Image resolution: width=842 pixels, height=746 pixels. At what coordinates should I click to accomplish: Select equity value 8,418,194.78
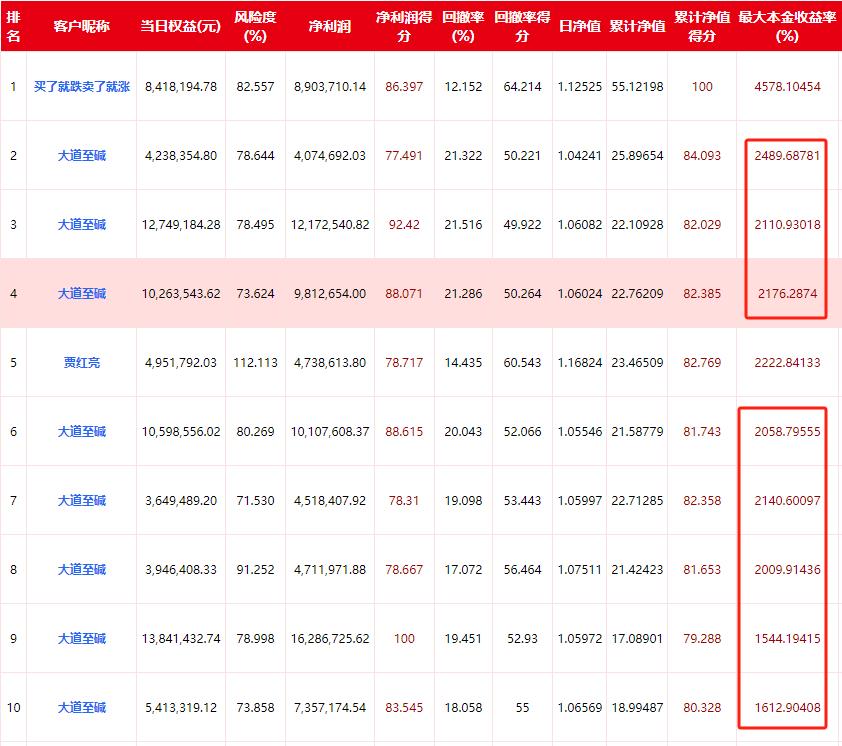click(x=180, y=86)
